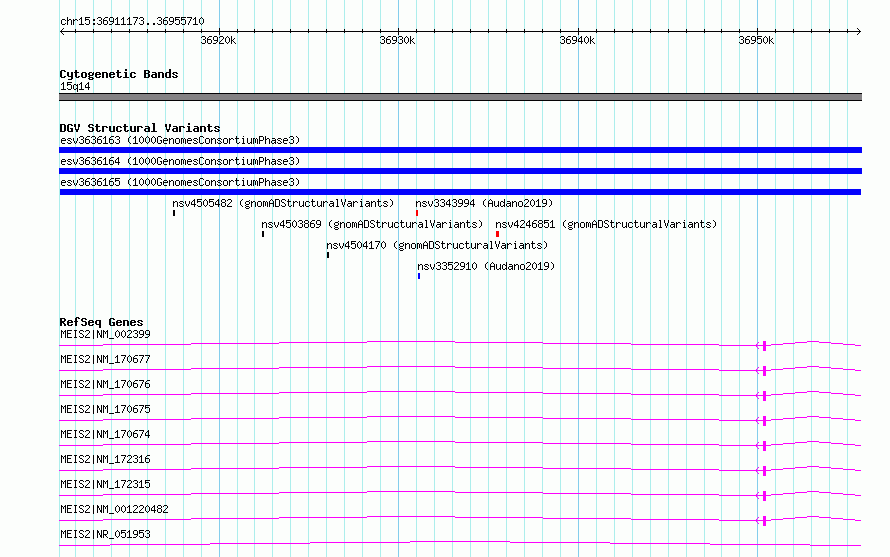890x557 pixels.
Task: Click the exon block on MEIS2|NM_172315
Action: pyautogui.click(x=765, y=496)
